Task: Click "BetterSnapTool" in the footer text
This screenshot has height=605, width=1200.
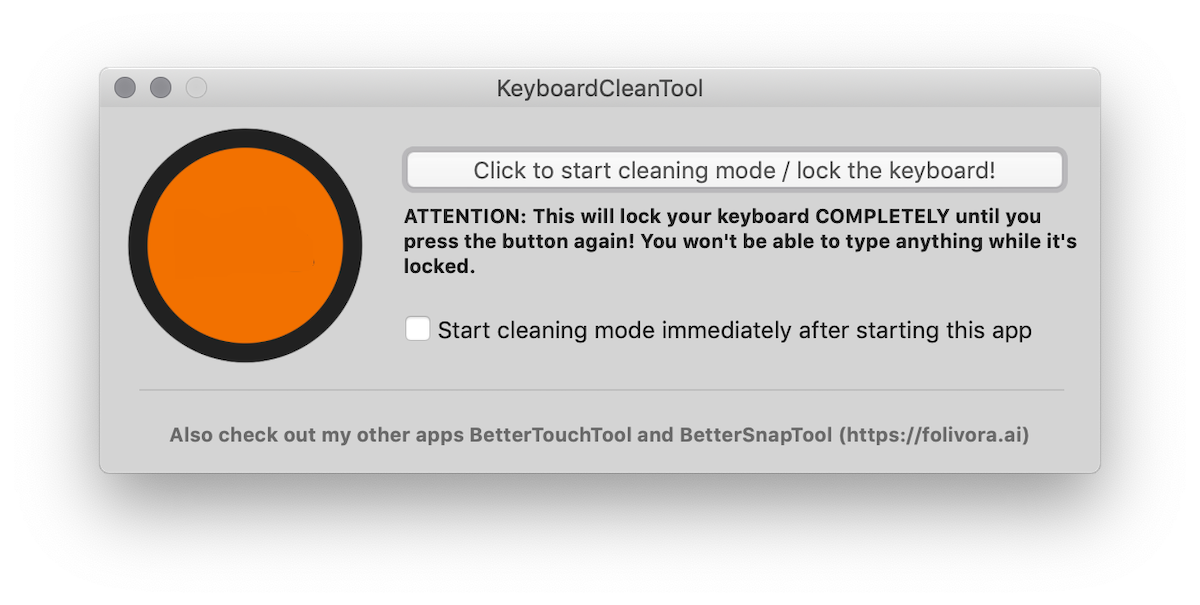Action: point(756,436)
